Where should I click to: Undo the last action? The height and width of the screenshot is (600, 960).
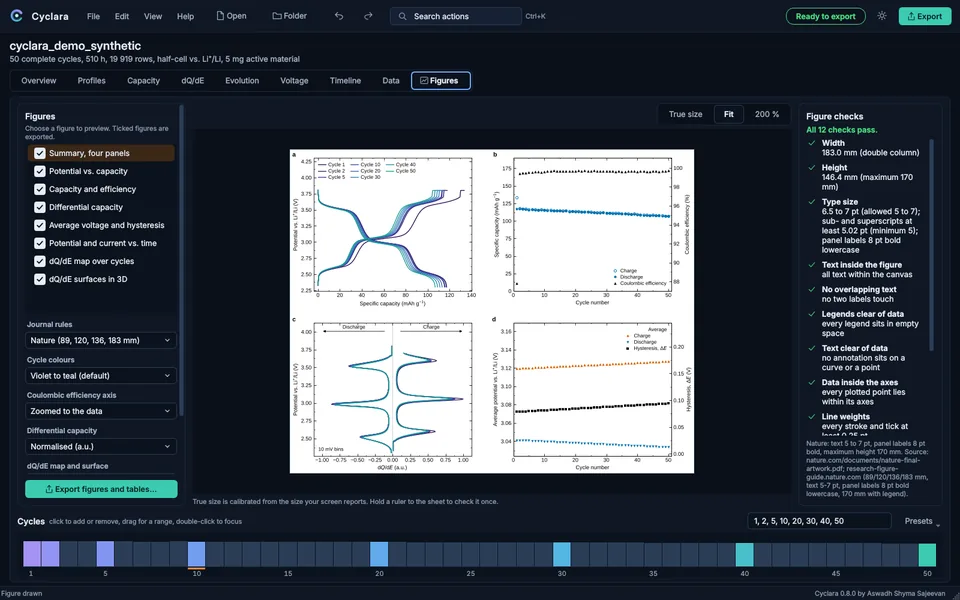point(339,16)
